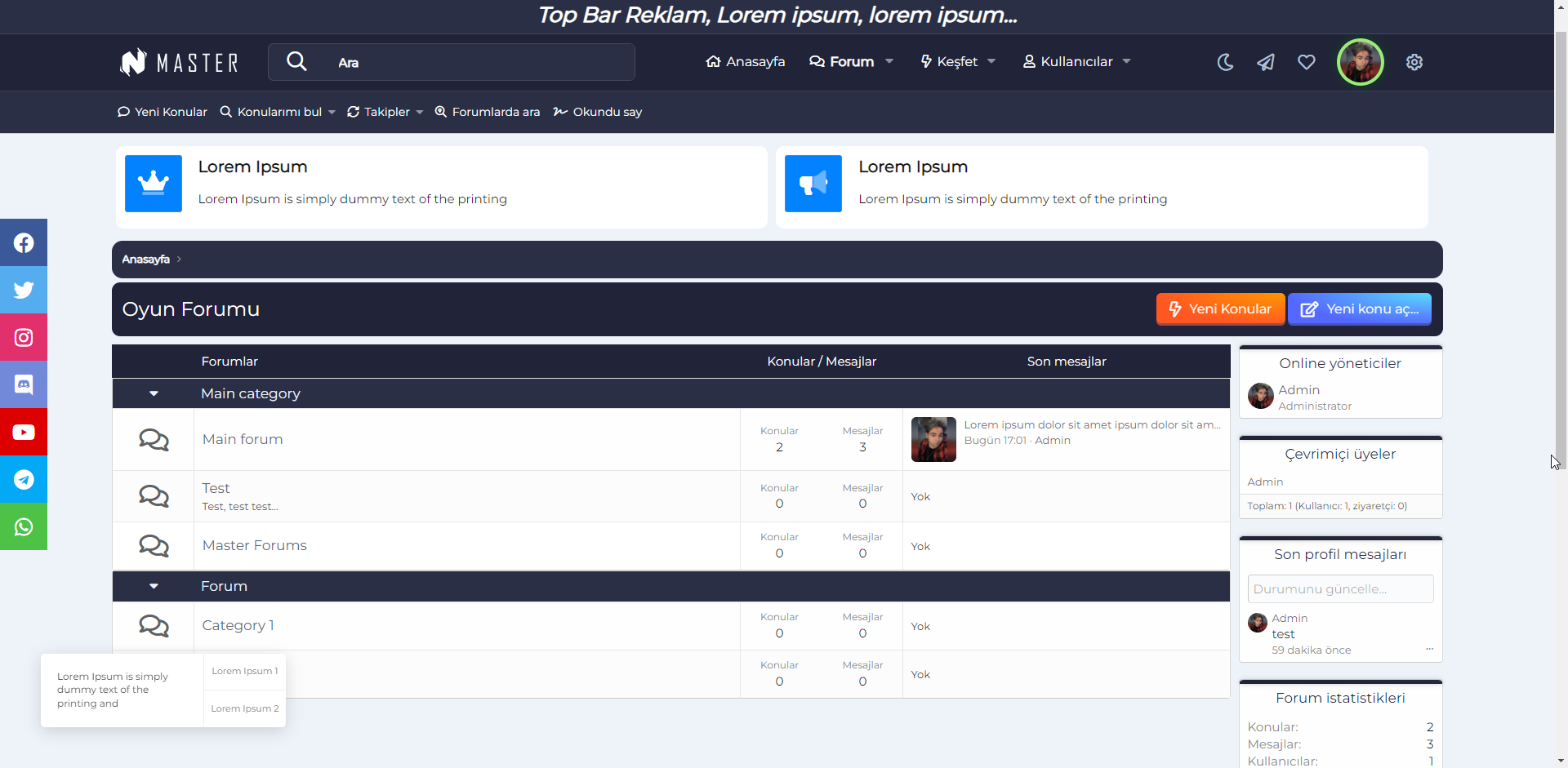Open the Facebook link in social sidebar
The image size is (1568, 768).
(24, 242)
